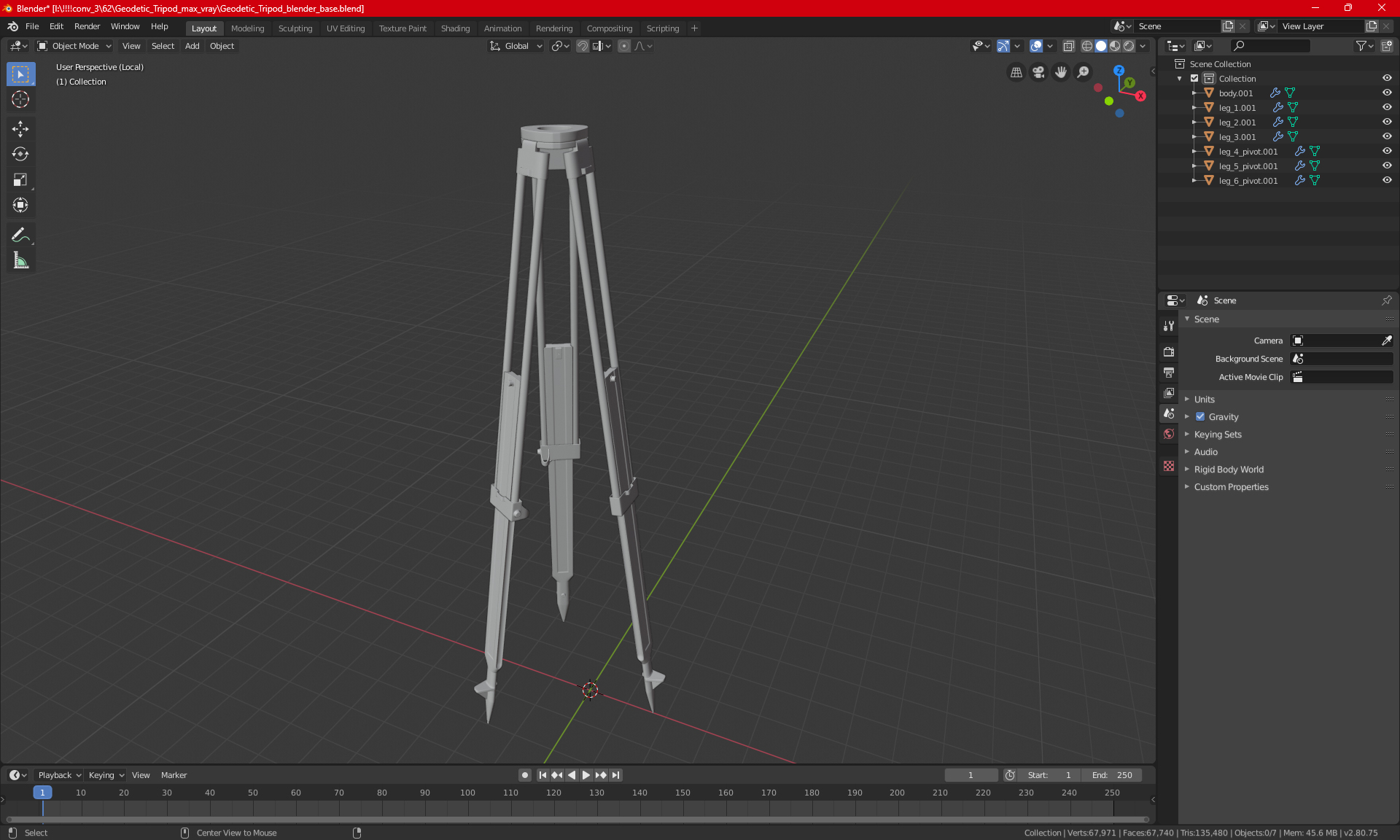Click the End frame field
Viewport: 1400px width, 840px height.
(1112, 775)
